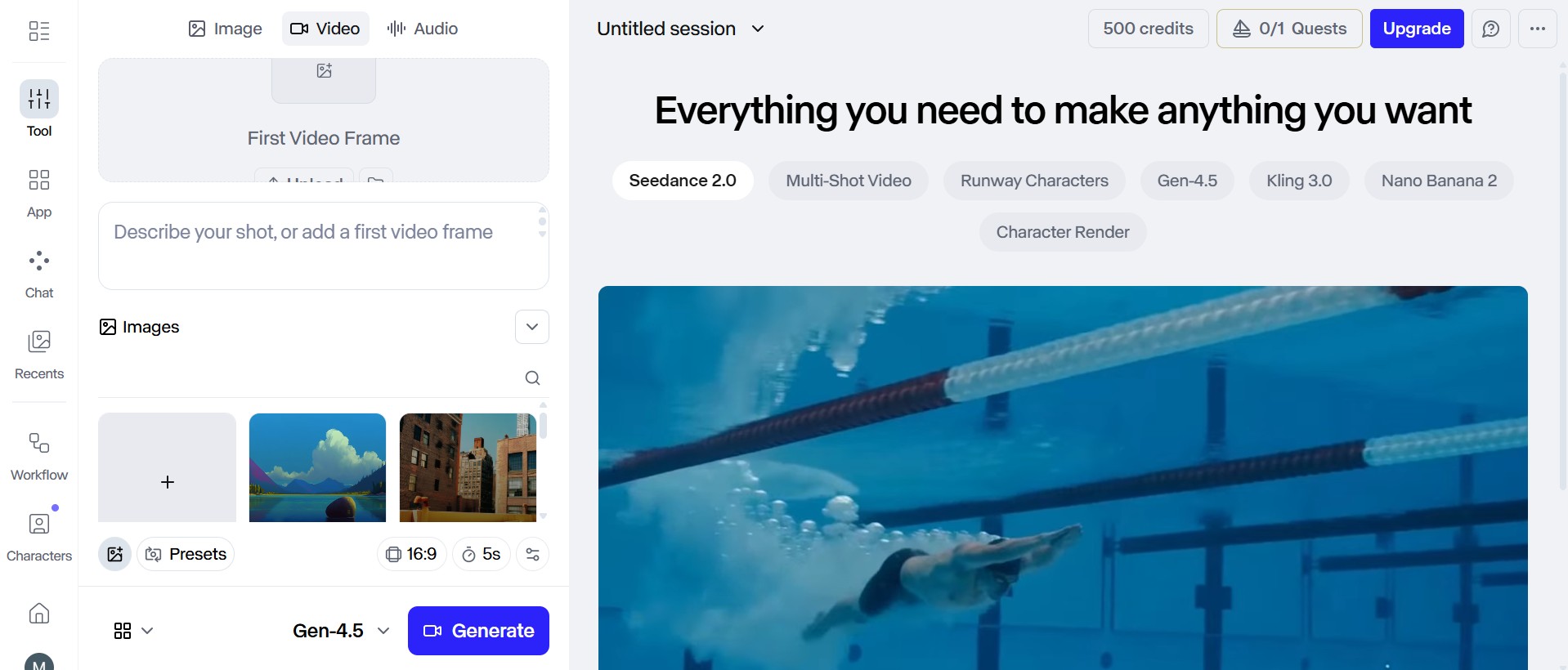This screenshot has height=670, width=1568.
Task: Open the Characters icon in sidebar
Action: (x=39, y=524)
